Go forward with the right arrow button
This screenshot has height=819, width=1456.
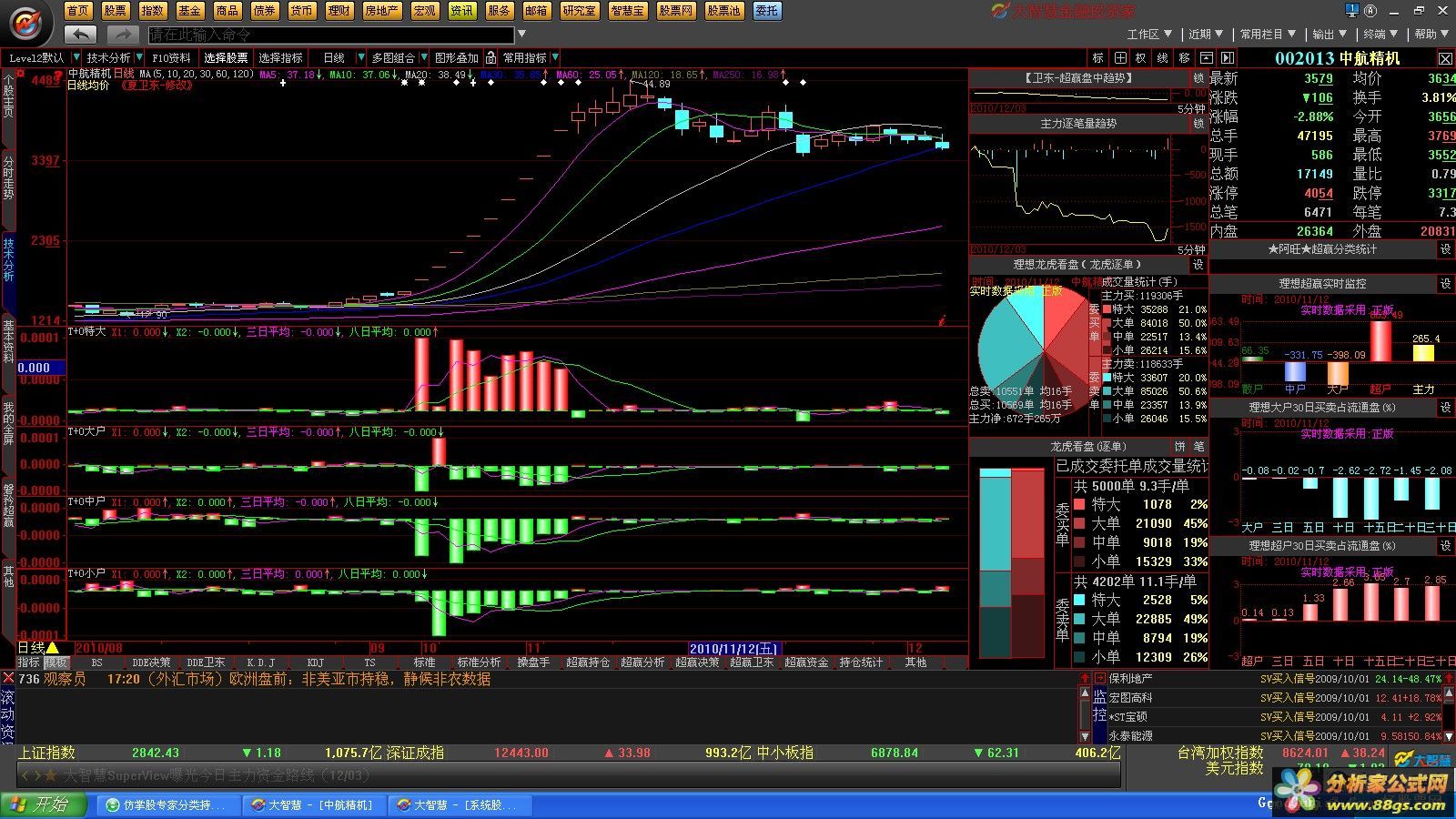(122, 34)
